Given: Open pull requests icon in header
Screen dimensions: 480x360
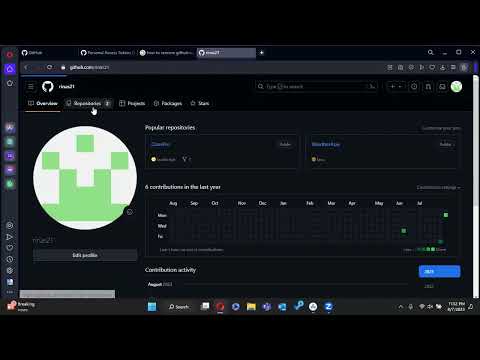Looking at the screenshot, I should point(428,87).
